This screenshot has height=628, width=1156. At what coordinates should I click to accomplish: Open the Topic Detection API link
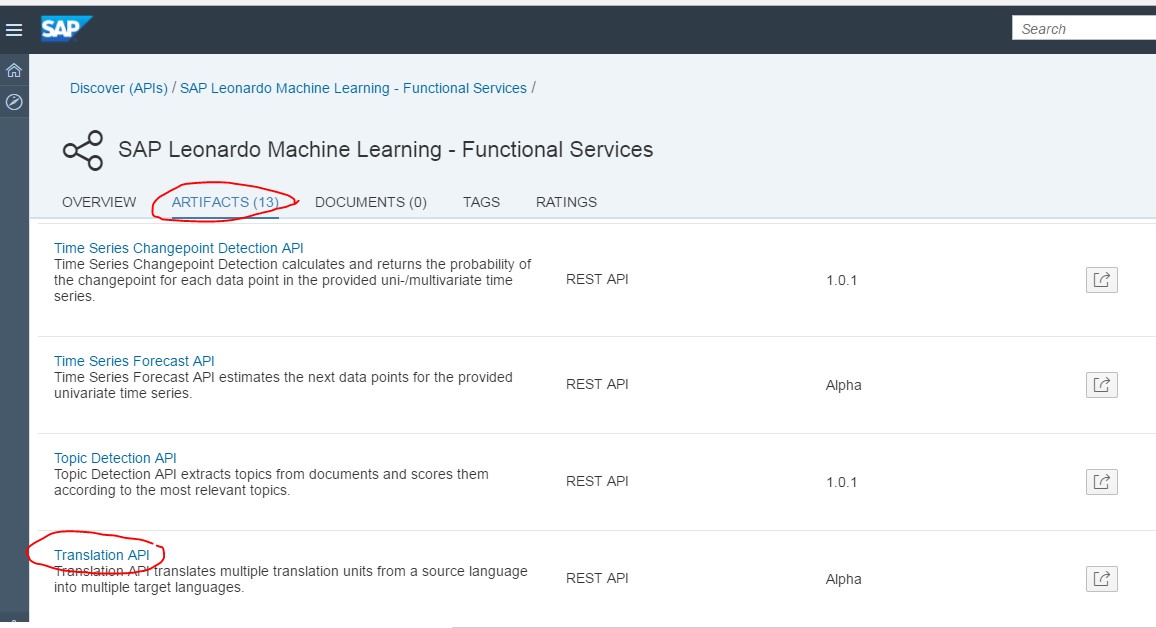114,457
